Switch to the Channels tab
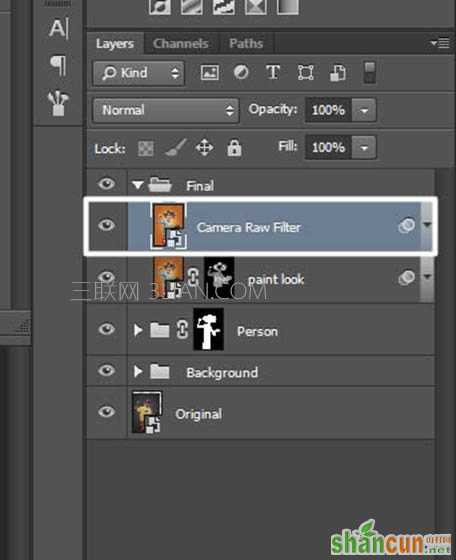456x560 pixels. click(181, 44)
